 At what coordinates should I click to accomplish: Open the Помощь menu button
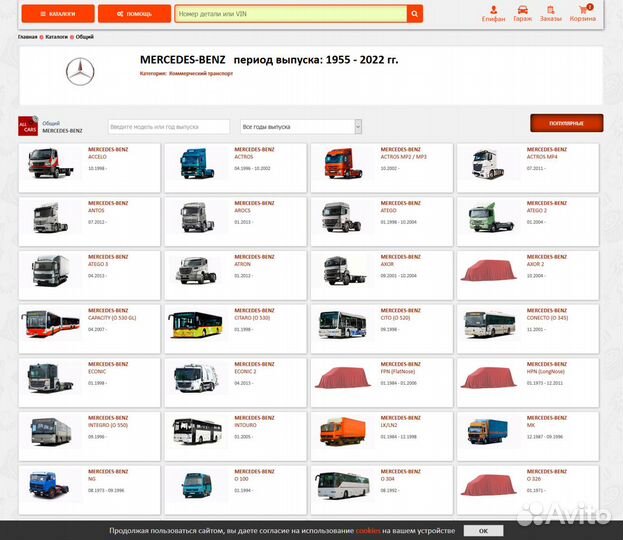click(134, 14)
